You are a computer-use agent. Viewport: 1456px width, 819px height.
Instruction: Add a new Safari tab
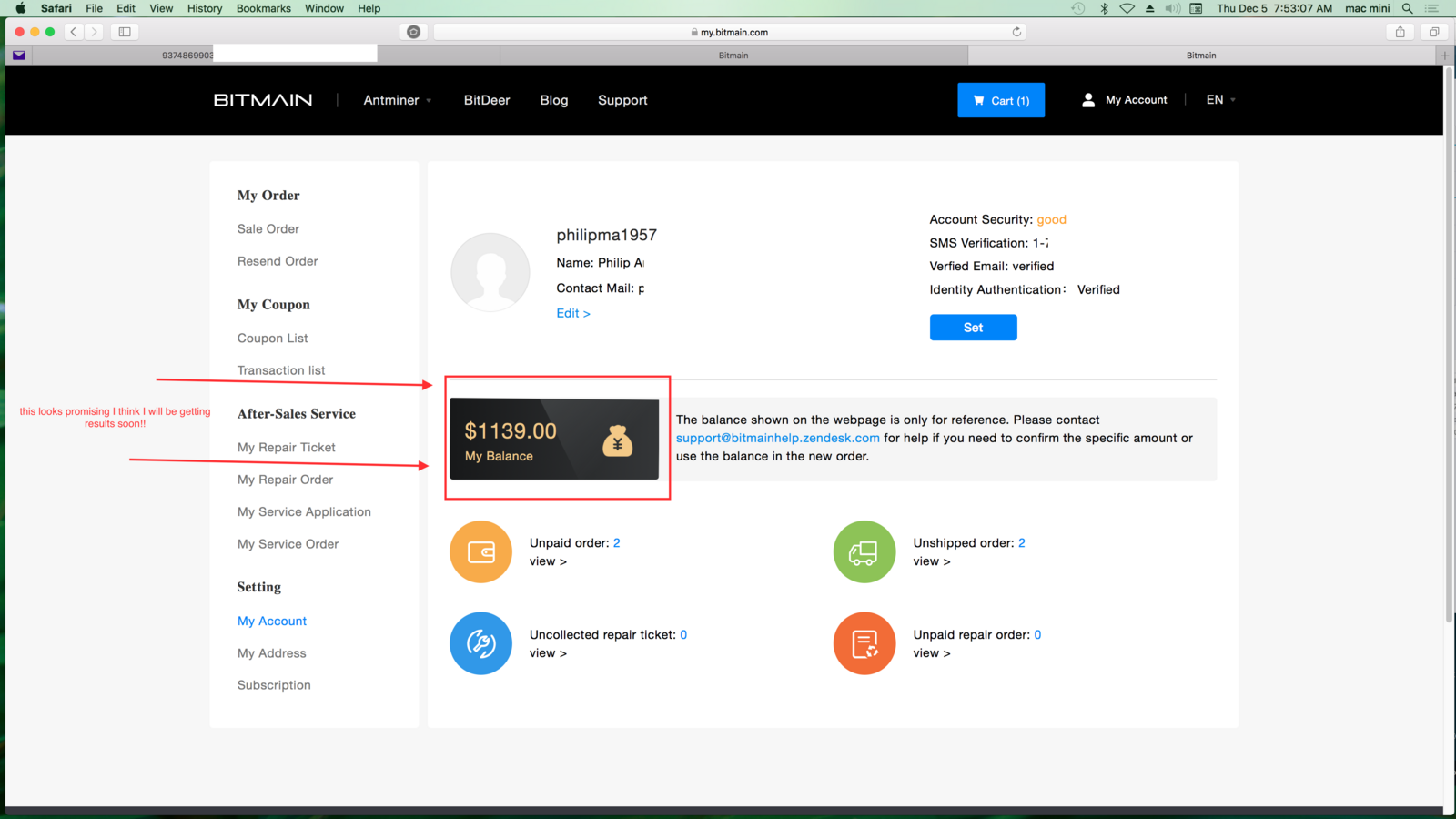(x=1445, y=56)
